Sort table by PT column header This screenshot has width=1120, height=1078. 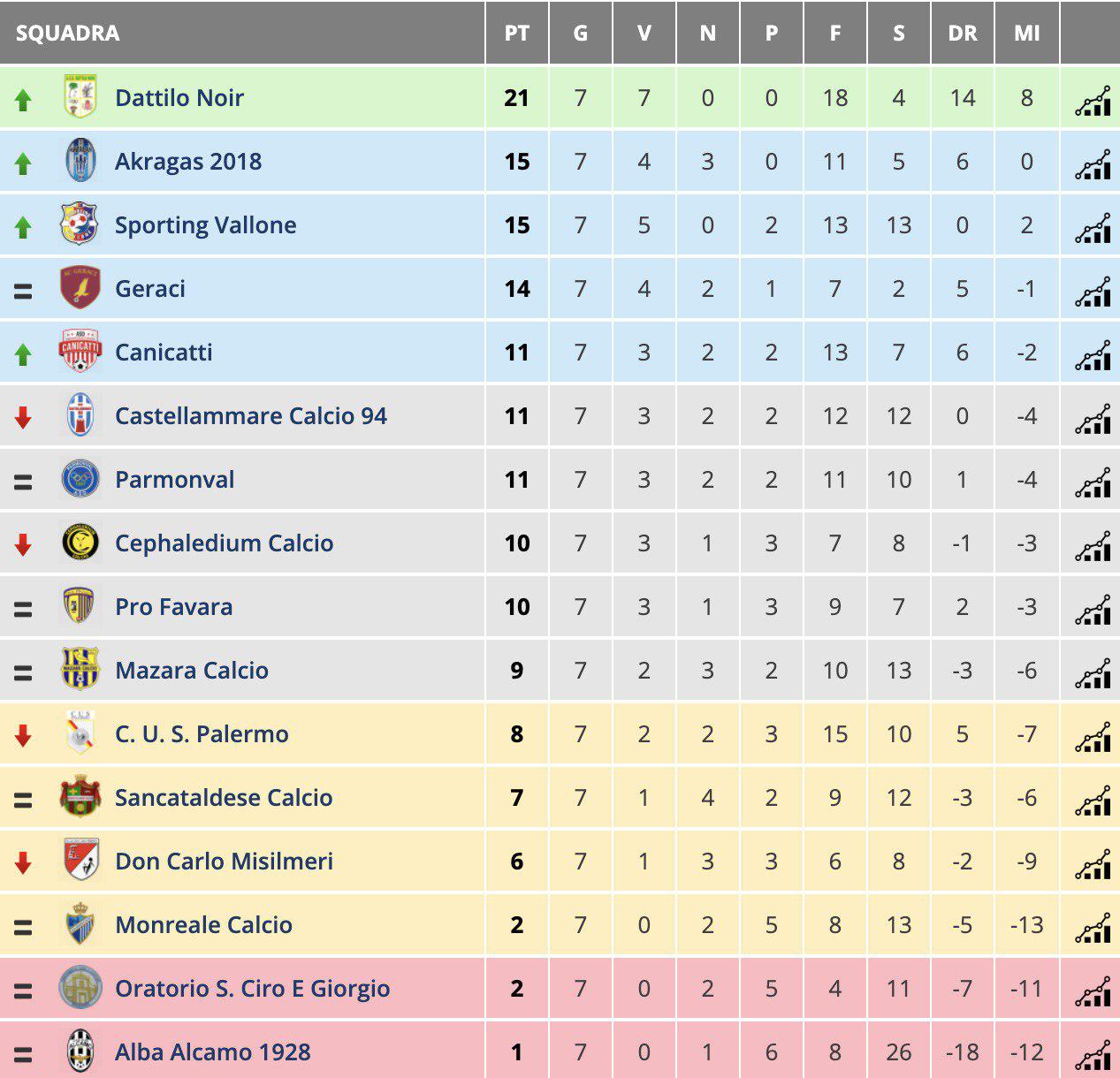(517, 34)
